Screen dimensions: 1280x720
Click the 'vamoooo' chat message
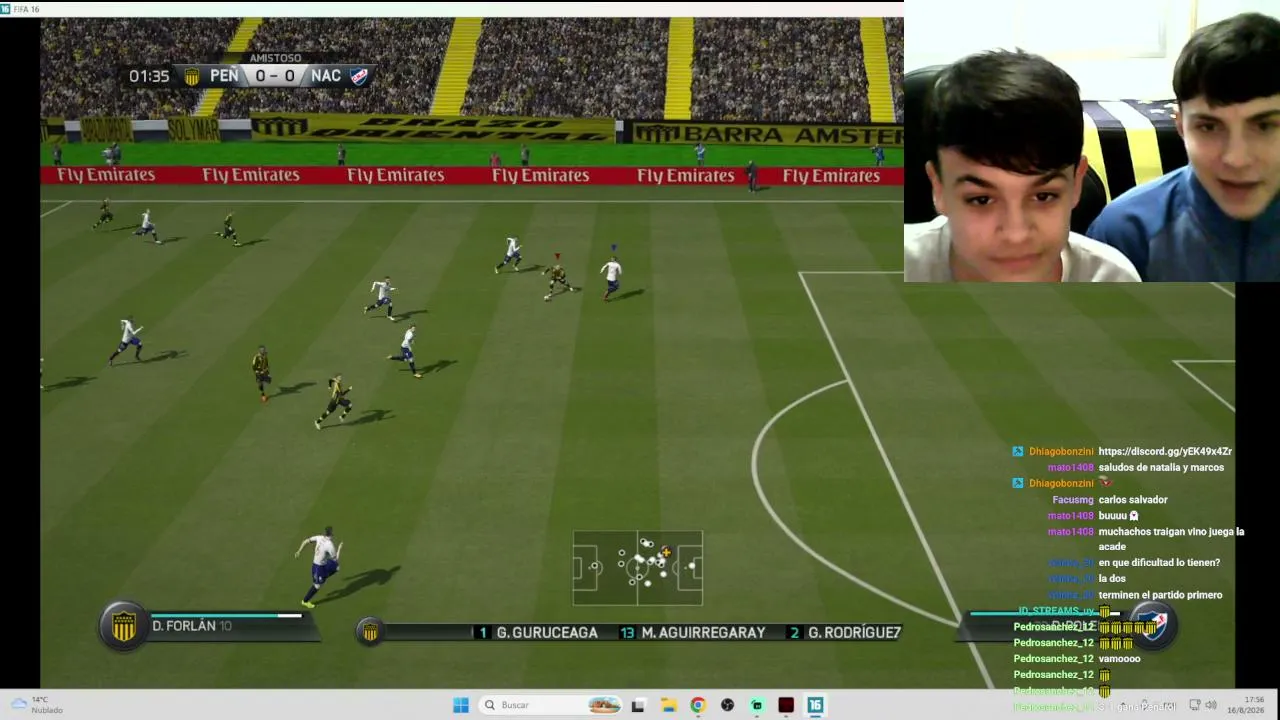point(1119,659)
